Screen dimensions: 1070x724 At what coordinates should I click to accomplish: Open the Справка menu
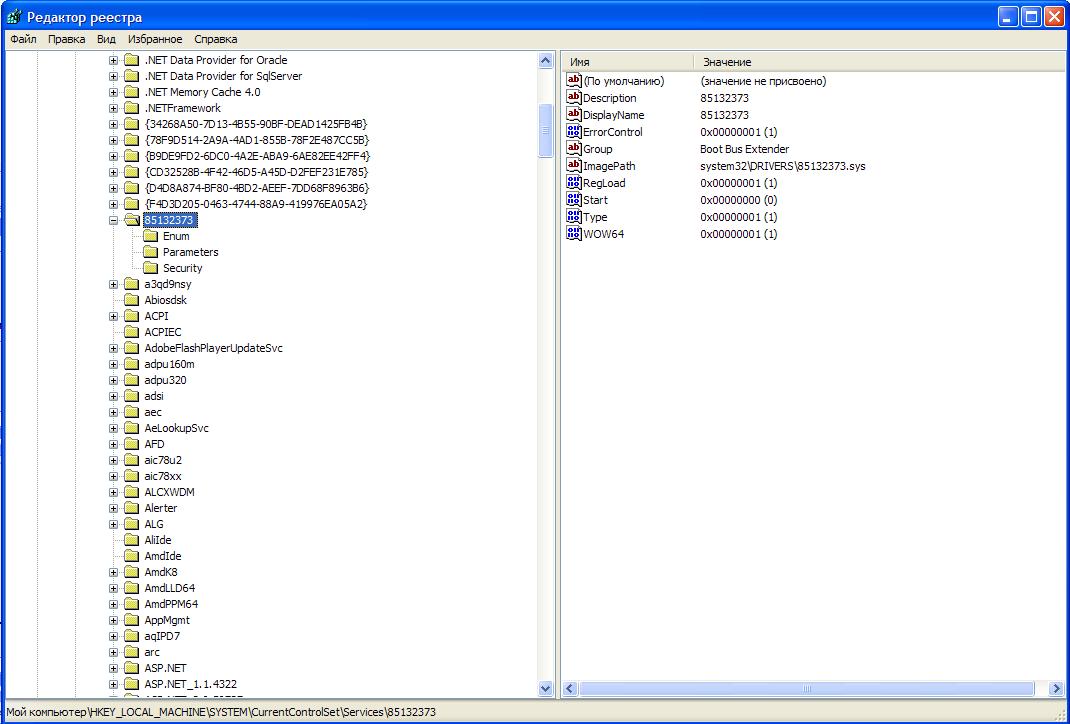click(x=215, y=39)
